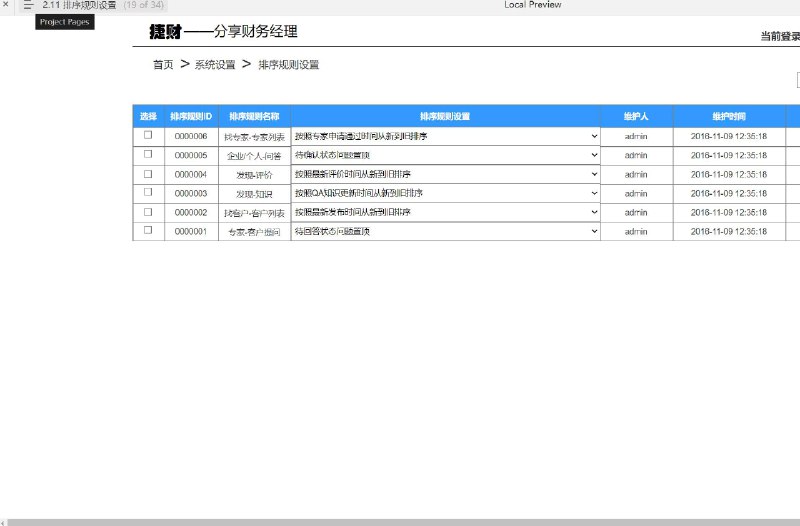Tick checkbox for rule 0000005

coord(148,154)
